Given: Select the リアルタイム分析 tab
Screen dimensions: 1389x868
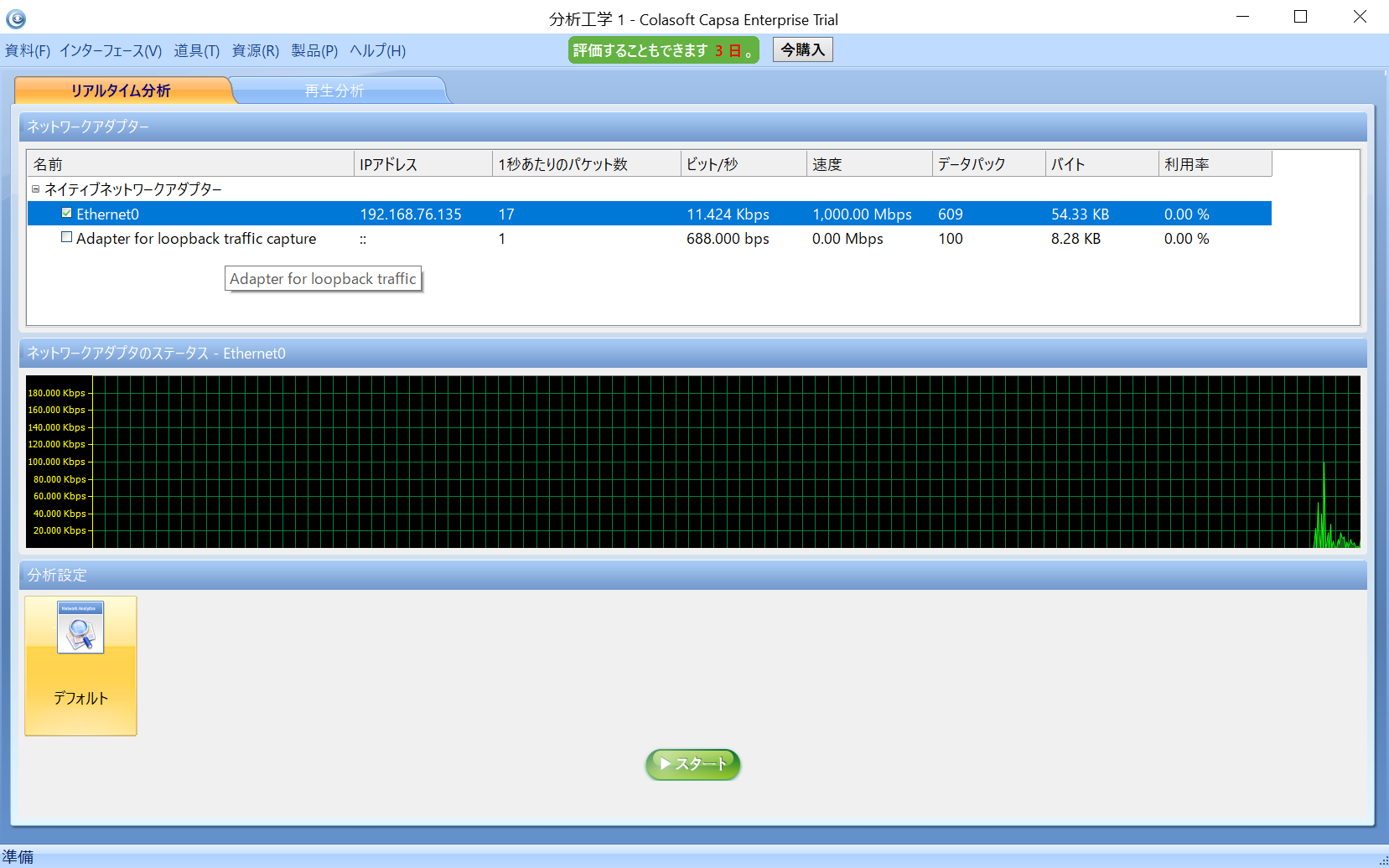Looking at the screenshot, I should coord(121,90).
